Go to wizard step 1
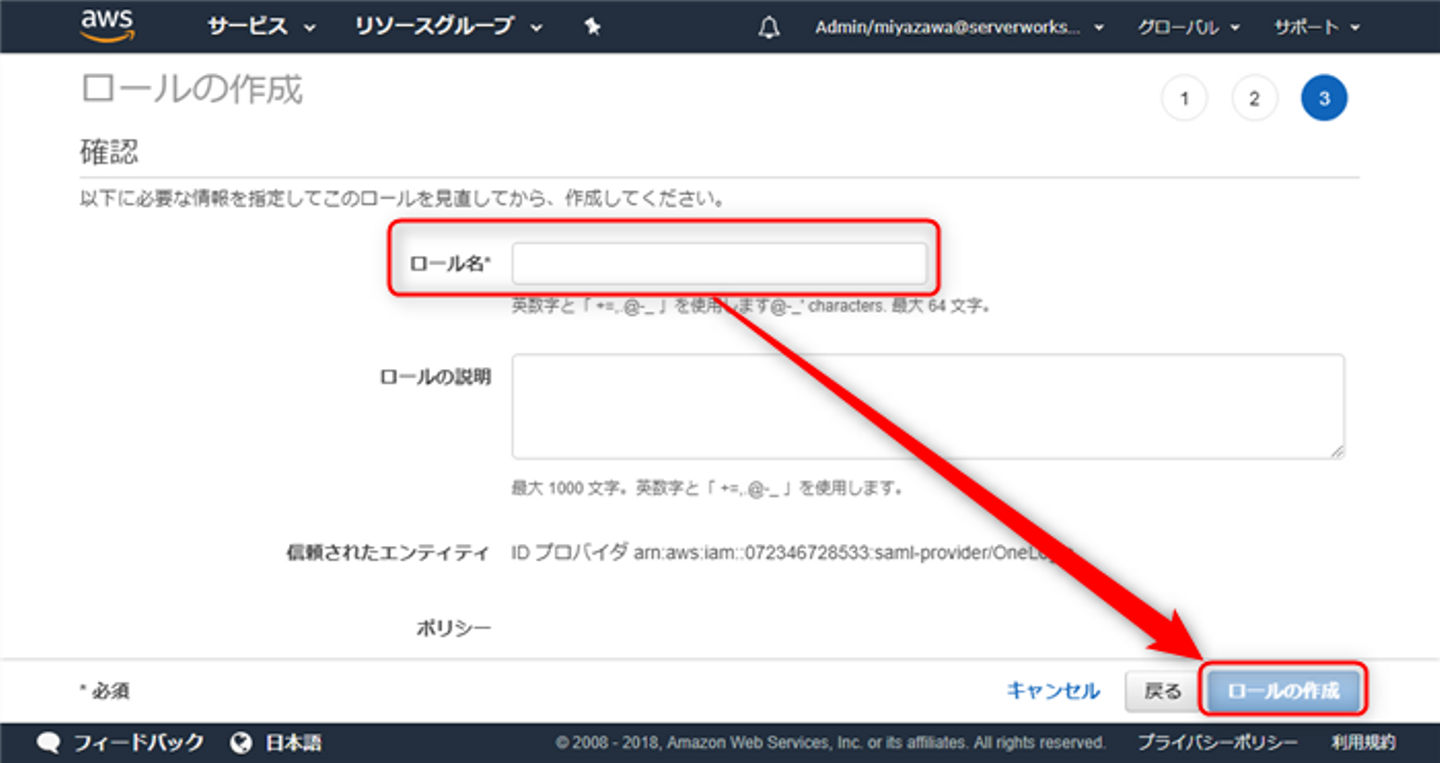Image resolution: width=1440 pixels, height=763 pixels. coord(1184,98)
